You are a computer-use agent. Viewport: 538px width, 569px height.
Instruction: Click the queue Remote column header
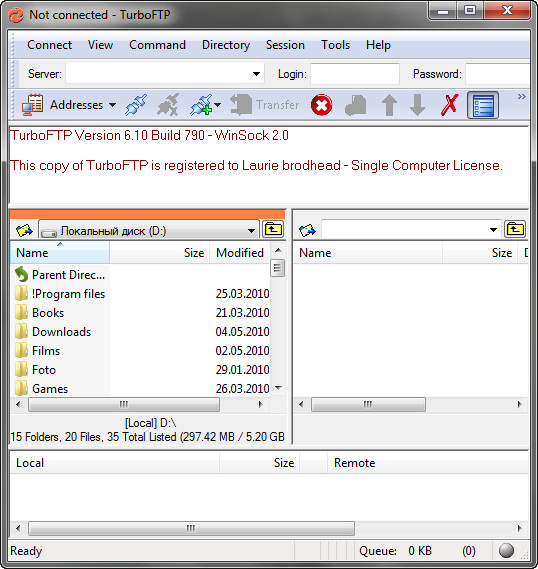[x=428, y=463]
